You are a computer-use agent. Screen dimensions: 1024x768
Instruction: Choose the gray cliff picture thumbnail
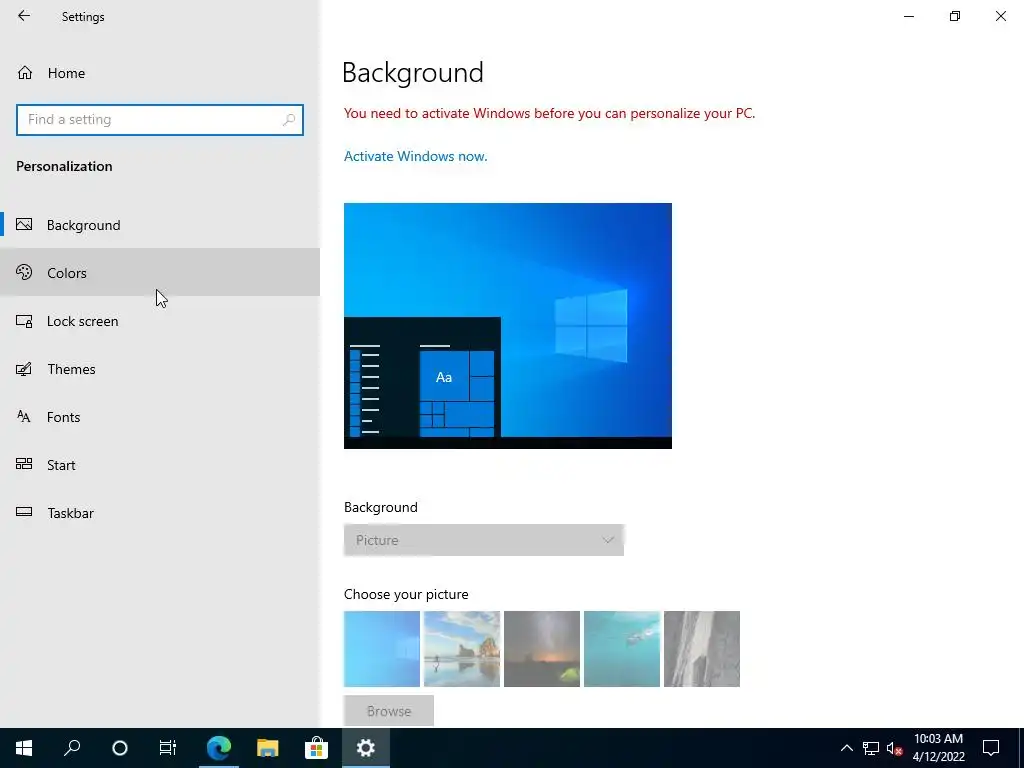pos(701,648)
